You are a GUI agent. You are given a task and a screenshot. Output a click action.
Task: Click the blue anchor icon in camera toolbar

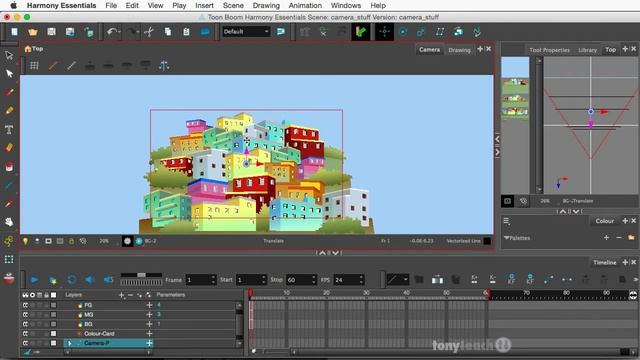pyautogui.click(x=164, y=65)
